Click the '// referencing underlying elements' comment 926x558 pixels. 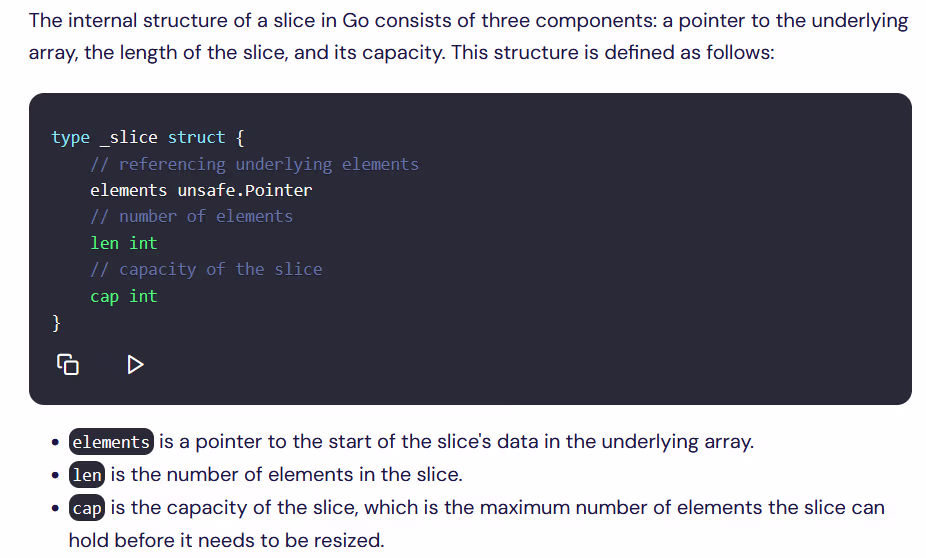click(x=255, y=164)
